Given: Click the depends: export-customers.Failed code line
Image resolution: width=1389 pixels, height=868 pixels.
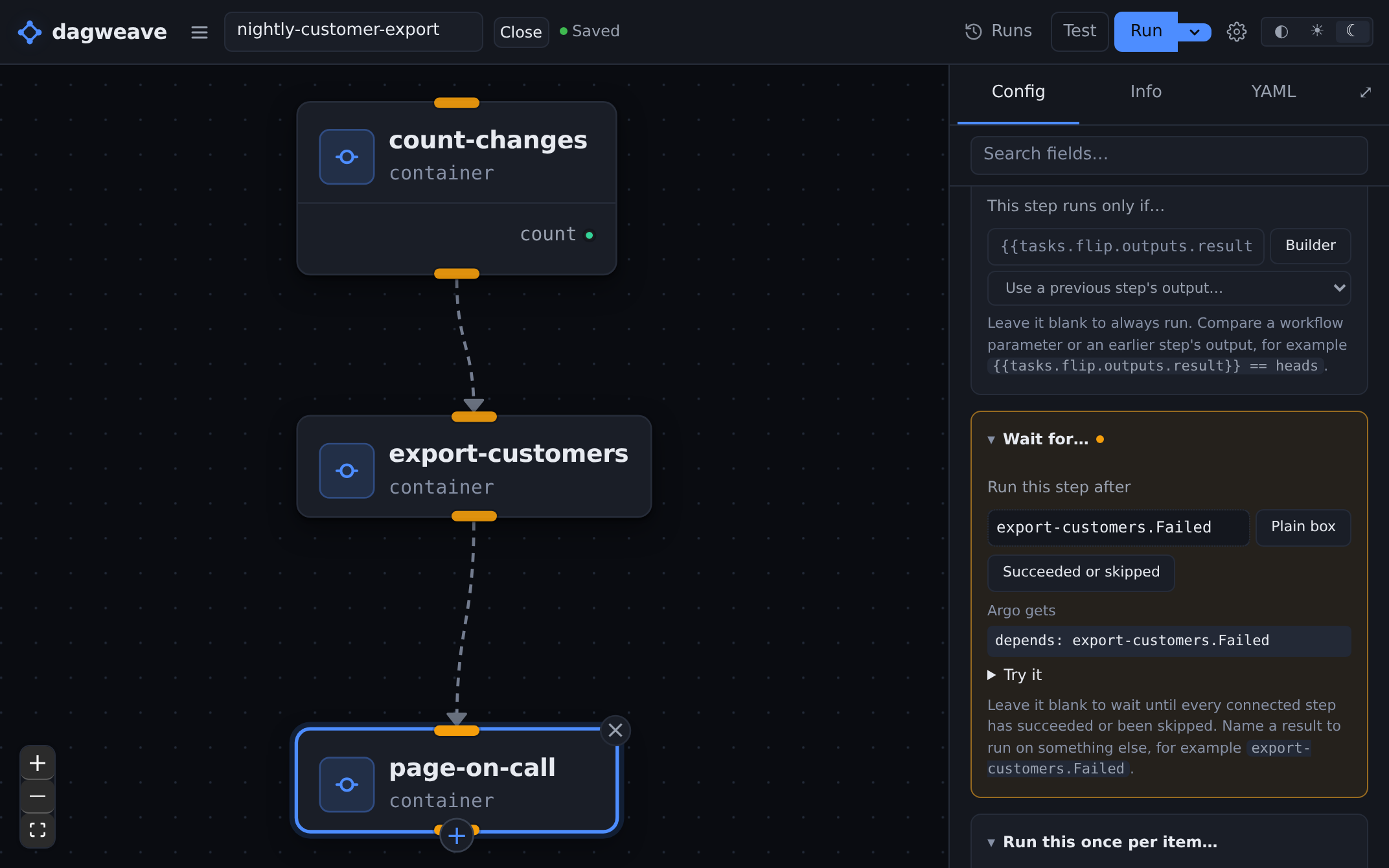Looking at the screenshot, I should (1169, 641).
